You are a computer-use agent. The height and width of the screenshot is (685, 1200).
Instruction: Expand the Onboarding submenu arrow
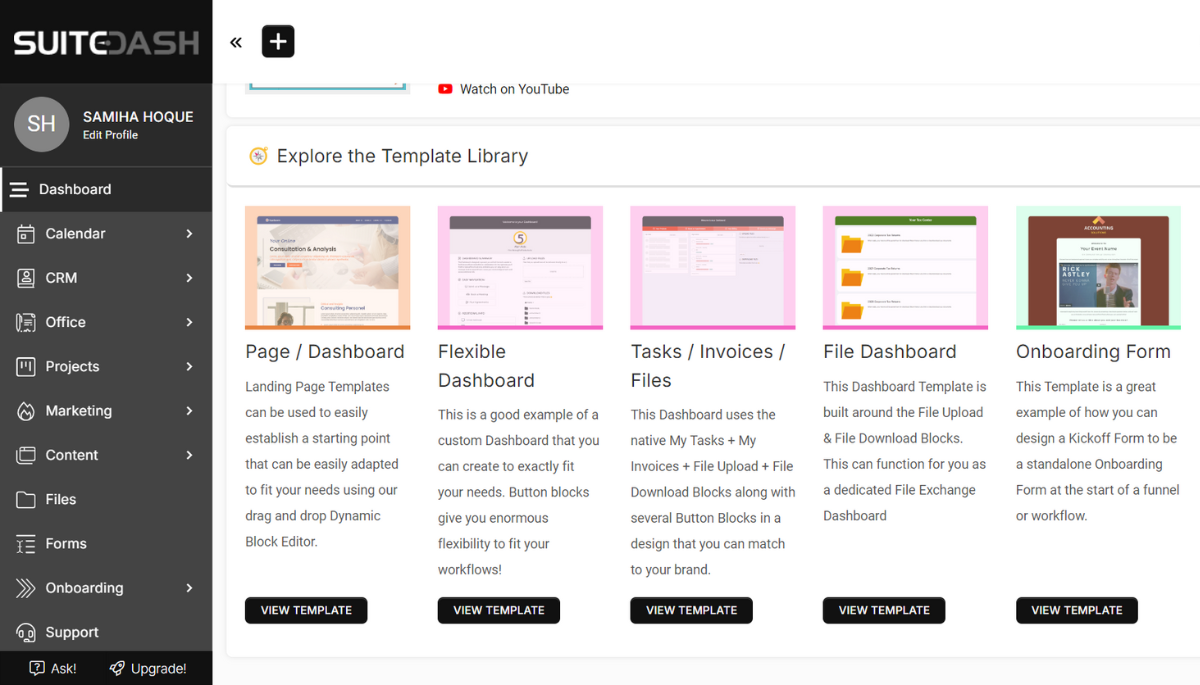189,588
